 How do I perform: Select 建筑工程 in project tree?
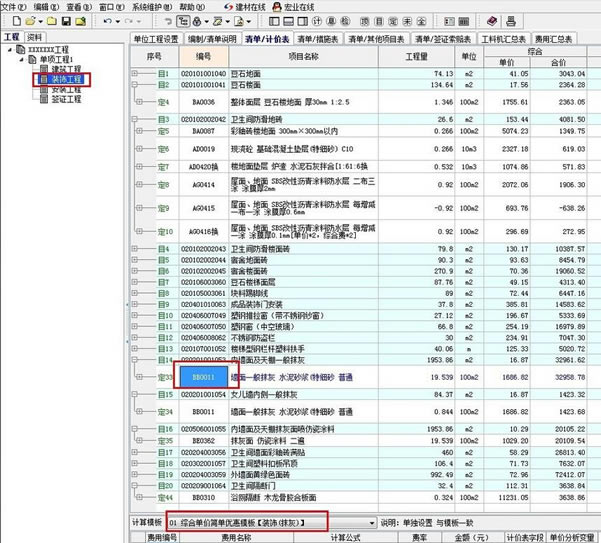pos(66,69)
